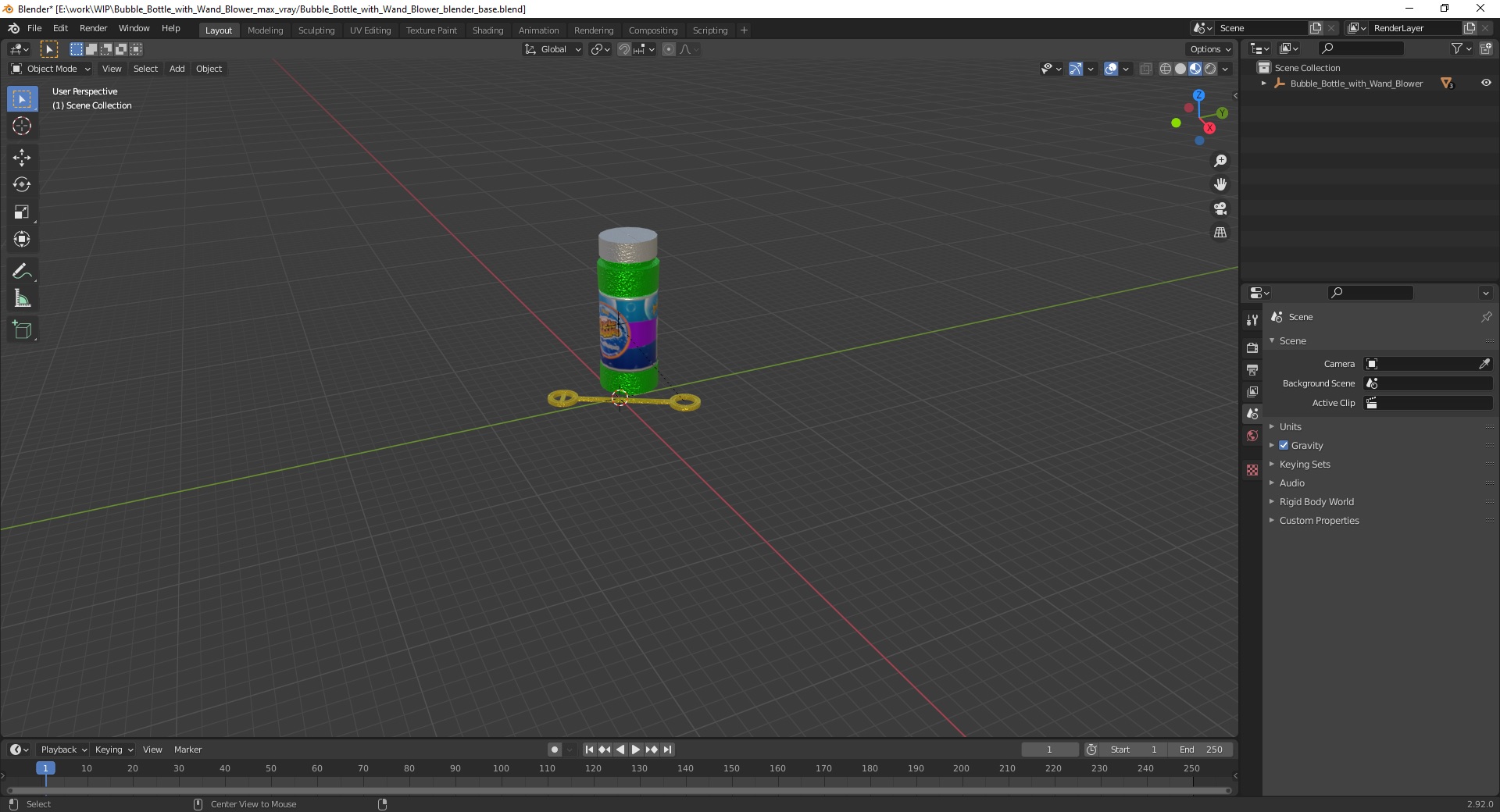Open the Keying popover

tap(114, 750)
